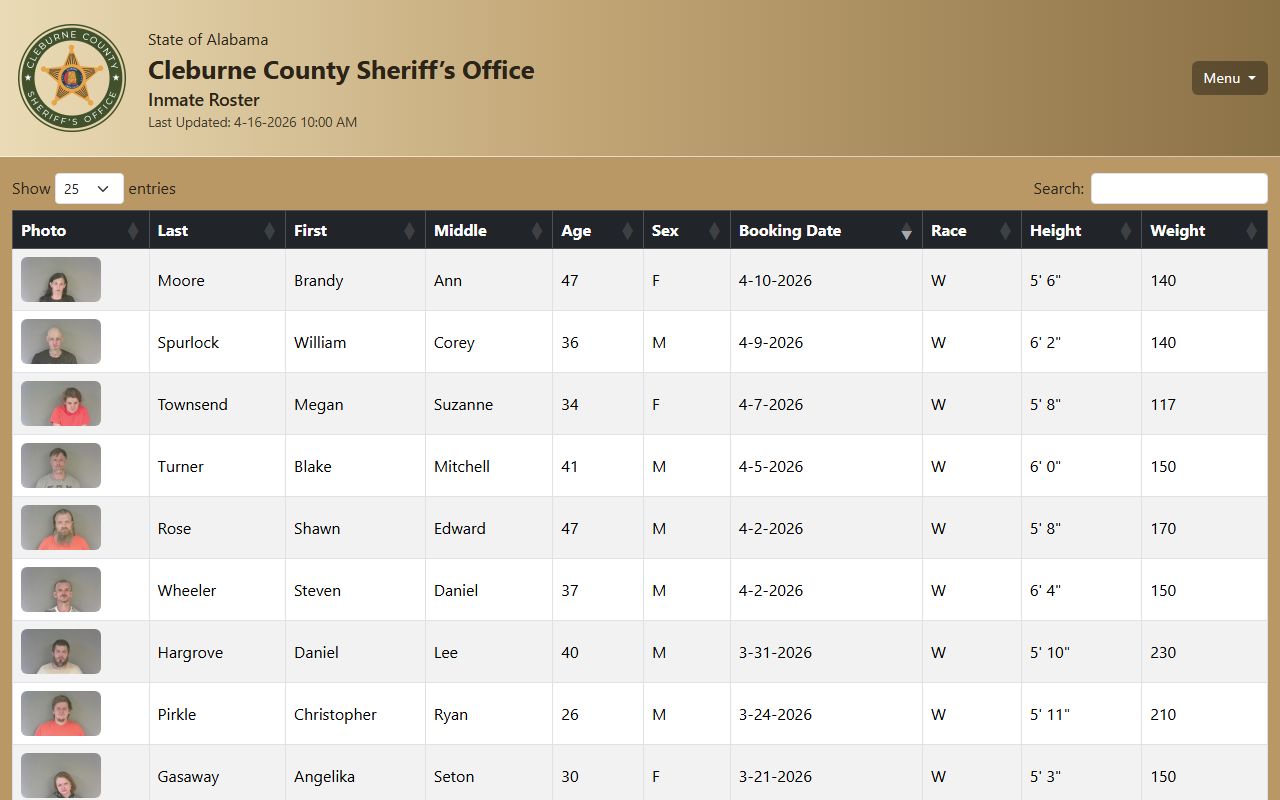This screenshot has height=800, width=1280.
Task: Click height value 5' 10"
Action: [x=1050, y=652]
